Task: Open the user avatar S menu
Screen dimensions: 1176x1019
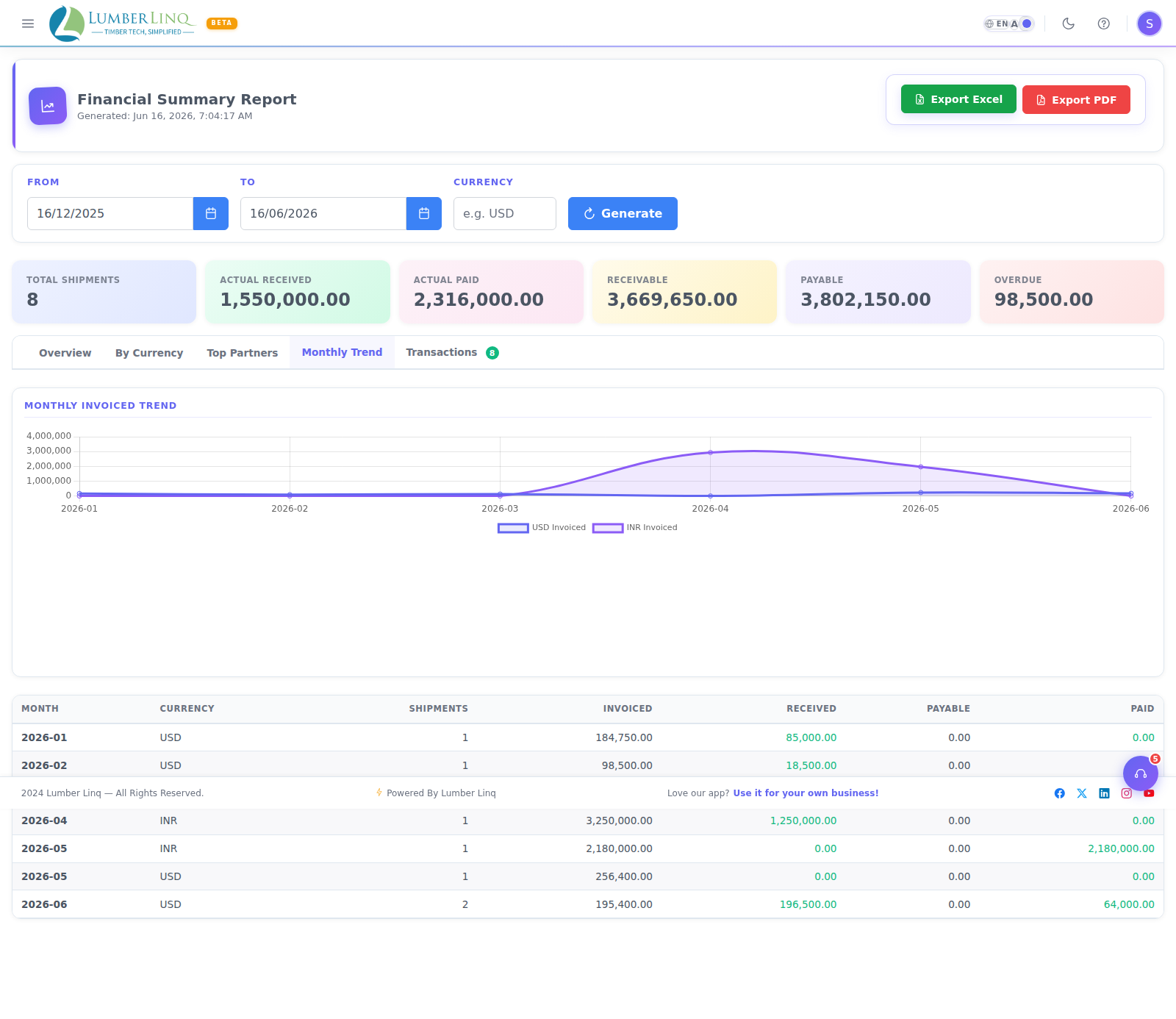Action: pyautogui.click(x=1150, y=24)
